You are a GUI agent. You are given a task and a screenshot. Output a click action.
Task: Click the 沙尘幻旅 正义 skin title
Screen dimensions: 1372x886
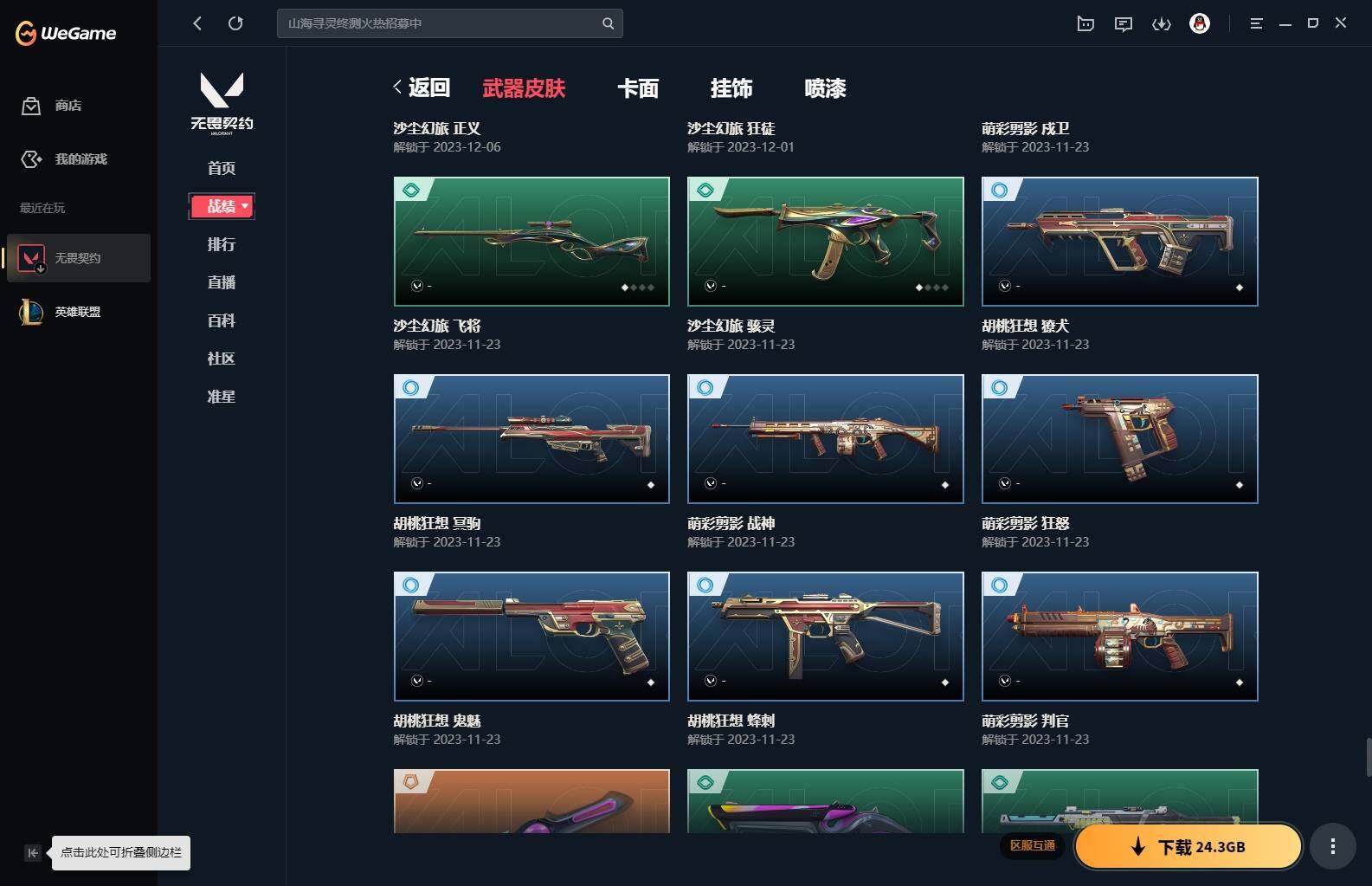[x=436, y=128]
